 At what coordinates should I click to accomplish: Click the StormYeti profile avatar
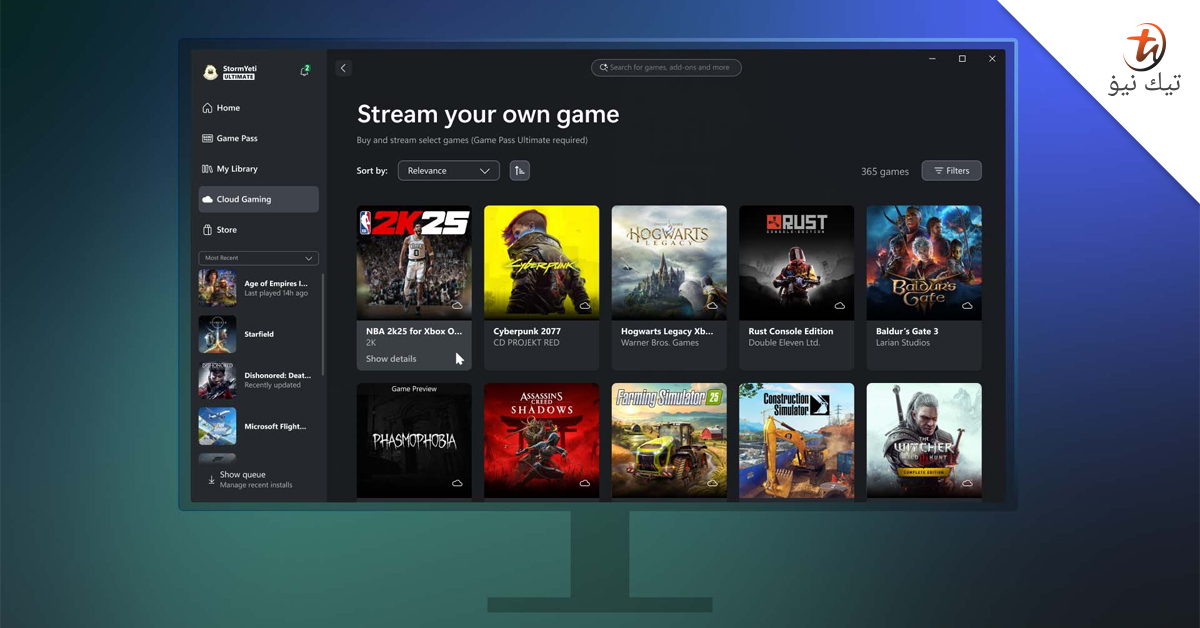click(211, 71)
